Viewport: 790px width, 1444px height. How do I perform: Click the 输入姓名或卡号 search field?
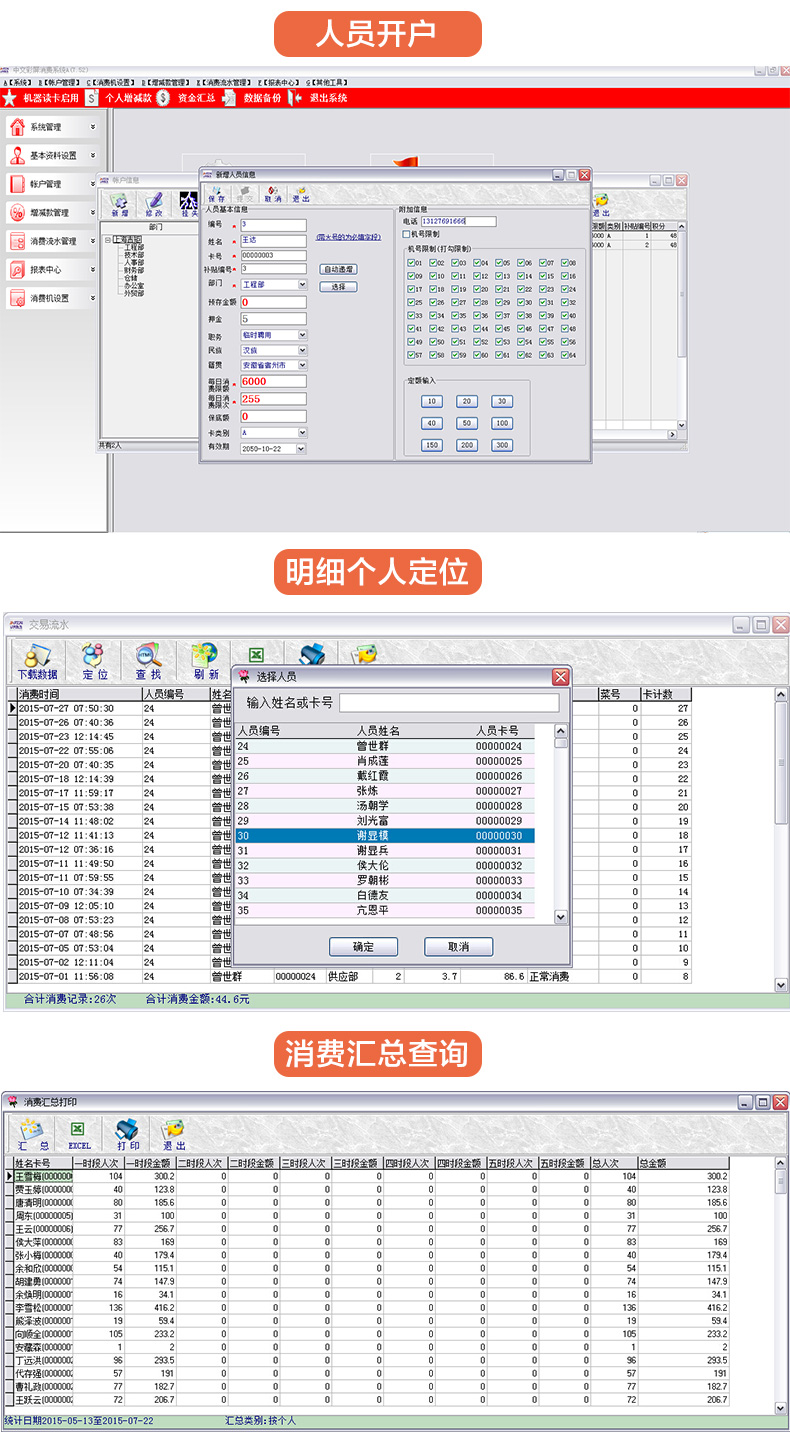coord(449,703)
